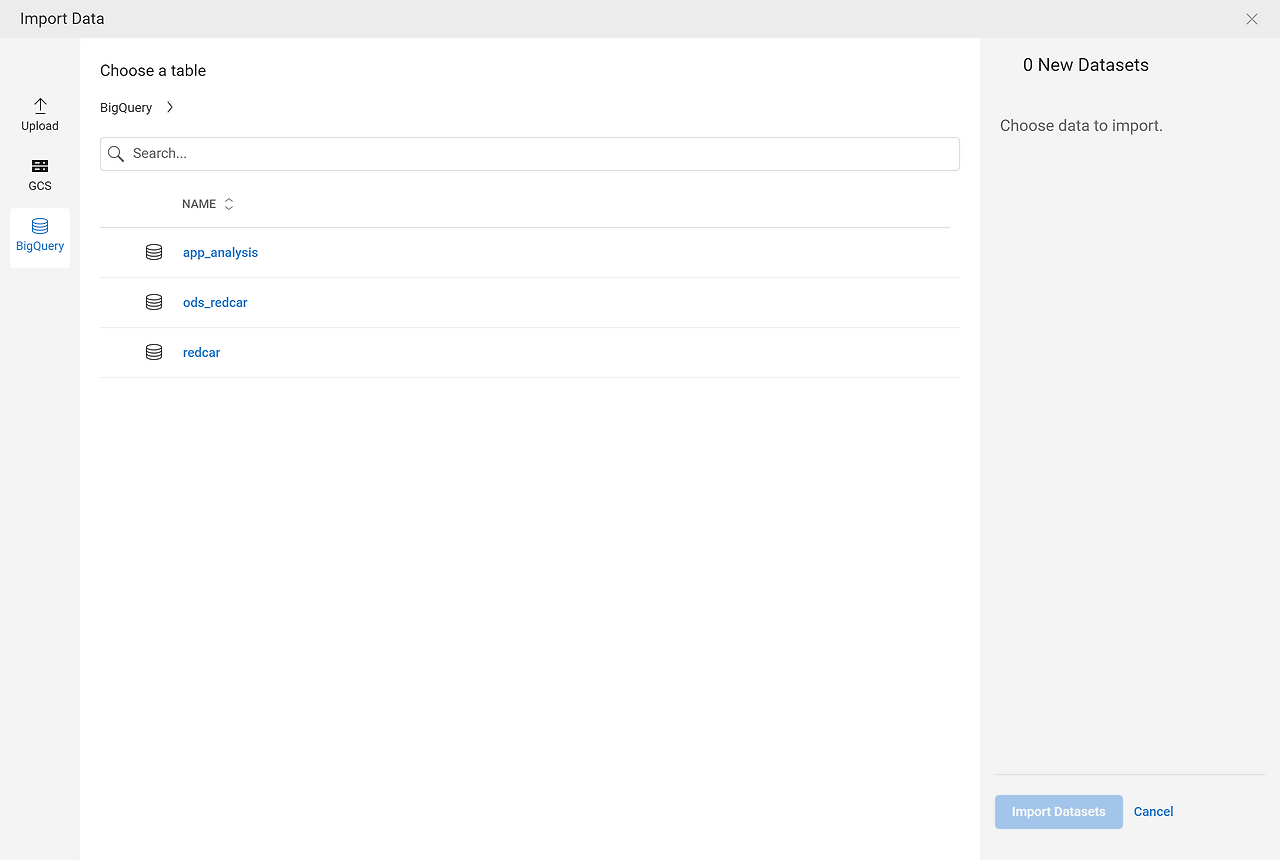Switch to the Upload tab
Image resolution: width=1280 pixels, height=860 pixels.
click(x=40, y=113)
